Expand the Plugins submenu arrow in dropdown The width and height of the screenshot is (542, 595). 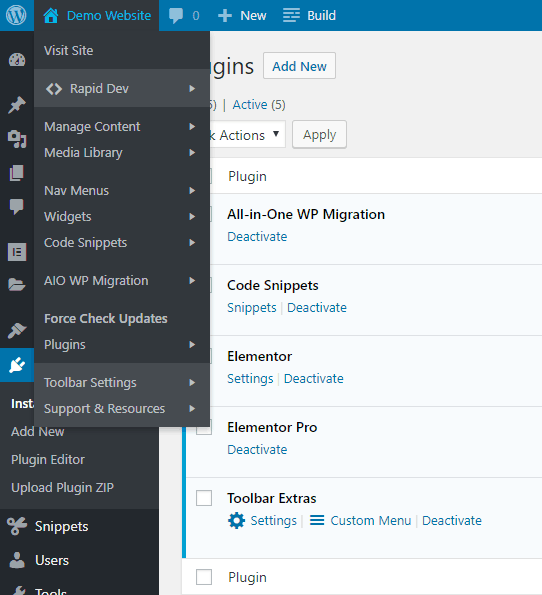[192, 345]
